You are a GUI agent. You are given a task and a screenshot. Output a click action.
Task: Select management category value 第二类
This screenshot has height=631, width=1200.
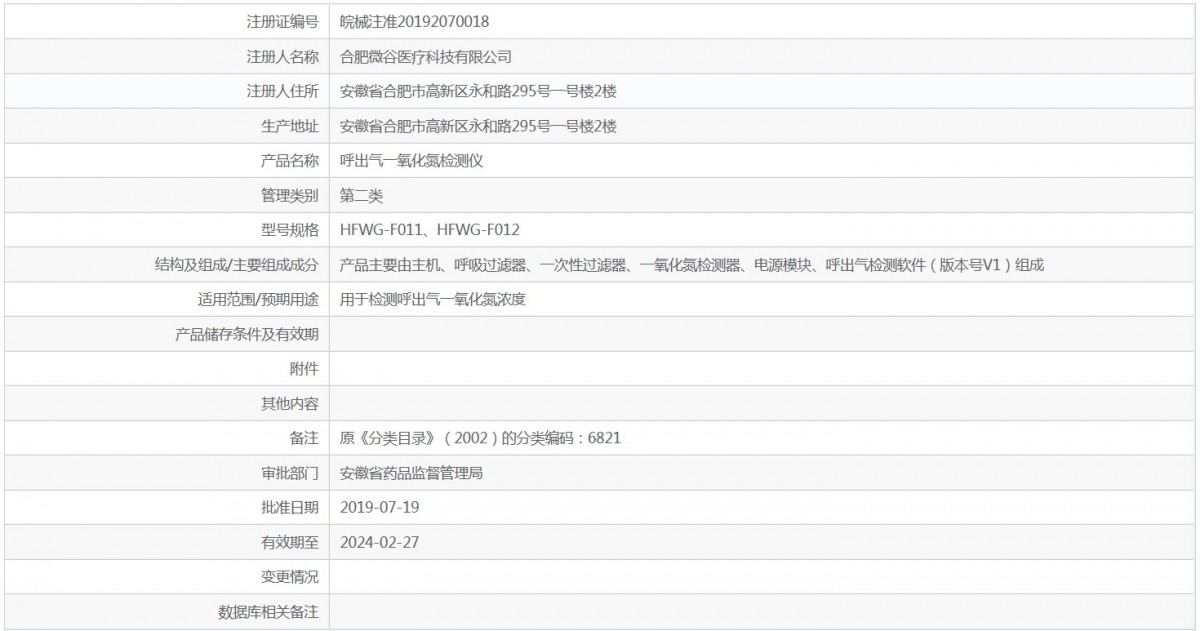click(362, 195)
